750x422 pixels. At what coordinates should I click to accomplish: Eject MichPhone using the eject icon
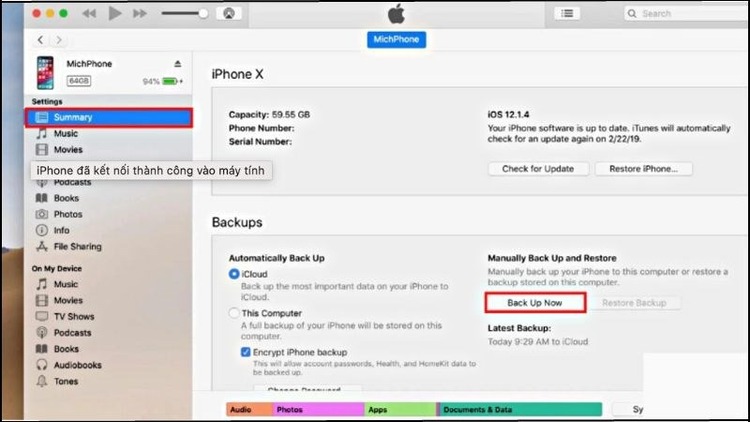[177, 64]
